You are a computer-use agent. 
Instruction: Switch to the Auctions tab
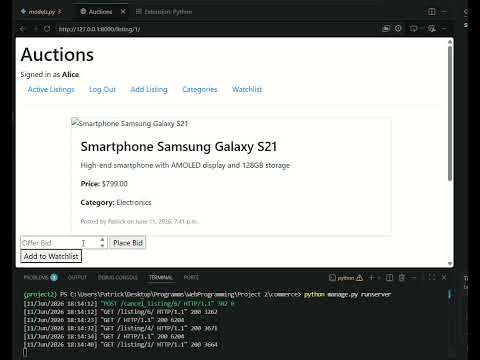(100, 12)
